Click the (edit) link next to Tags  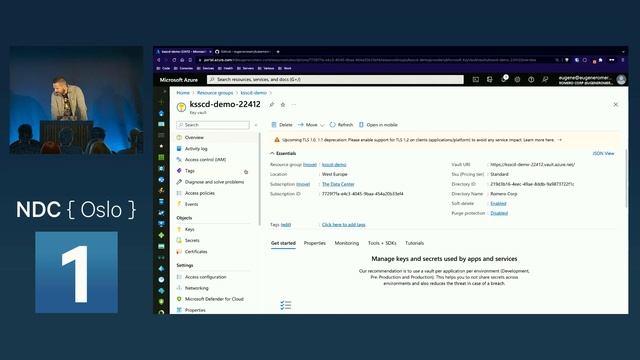point(286,225)
